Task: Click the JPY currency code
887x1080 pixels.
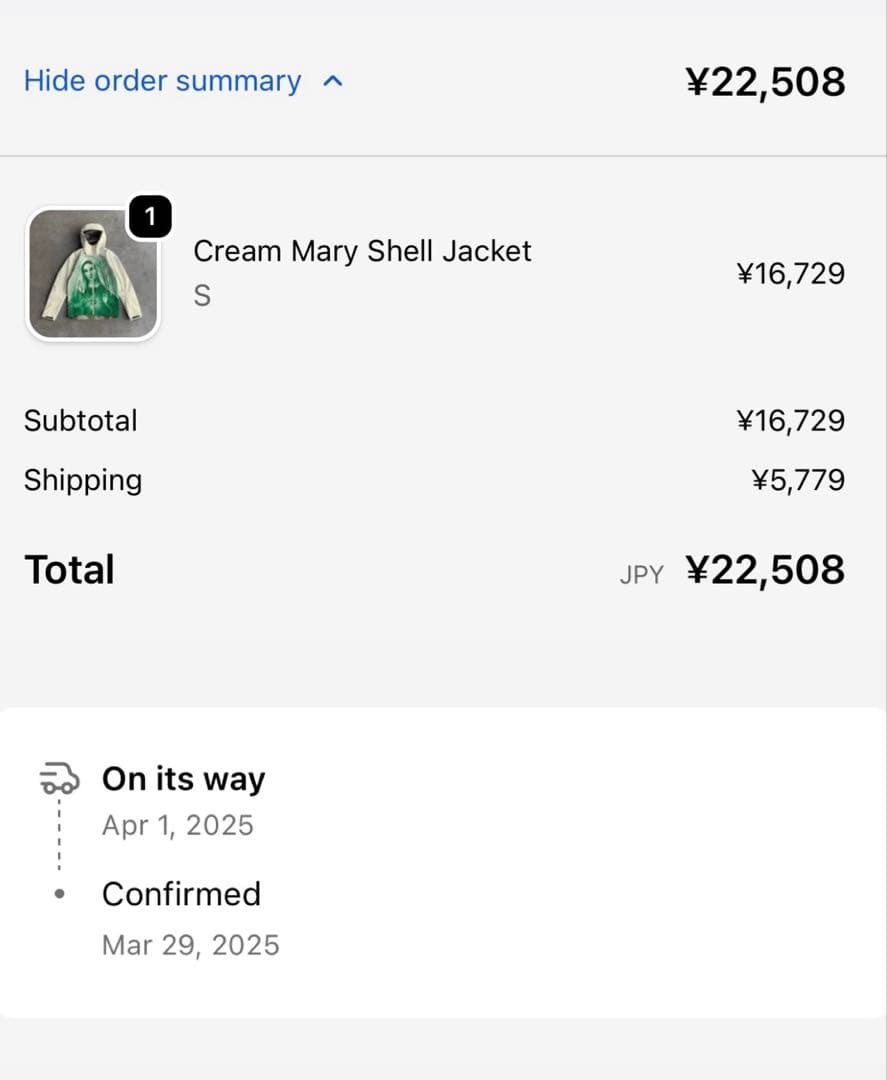Action: 641,575
